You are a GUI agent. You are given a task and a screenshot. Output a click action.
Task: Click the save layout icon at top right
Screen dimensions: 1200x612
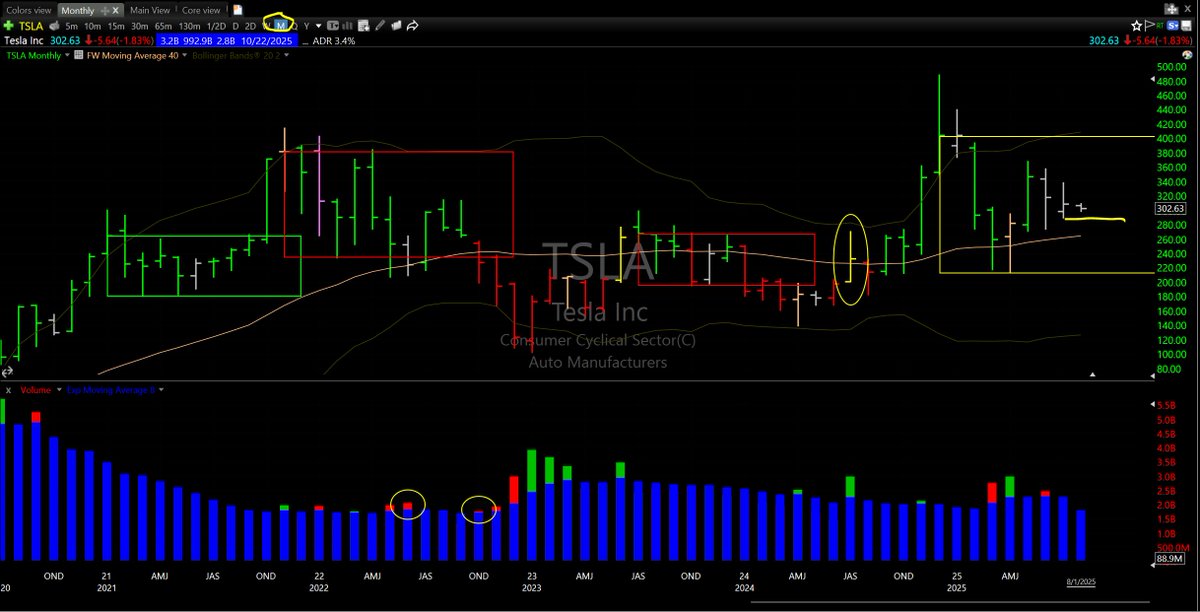[1186, 26]
